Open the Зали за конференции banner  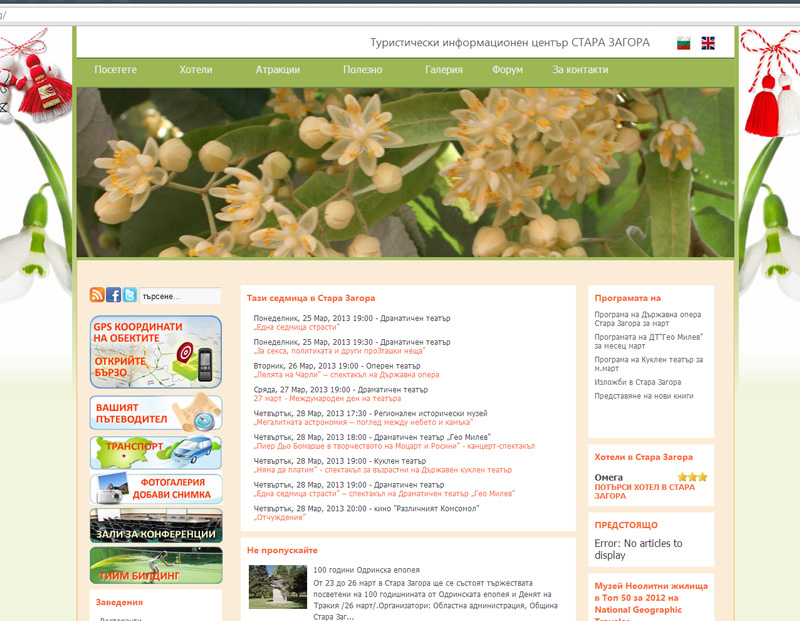(x=155, y=526)
